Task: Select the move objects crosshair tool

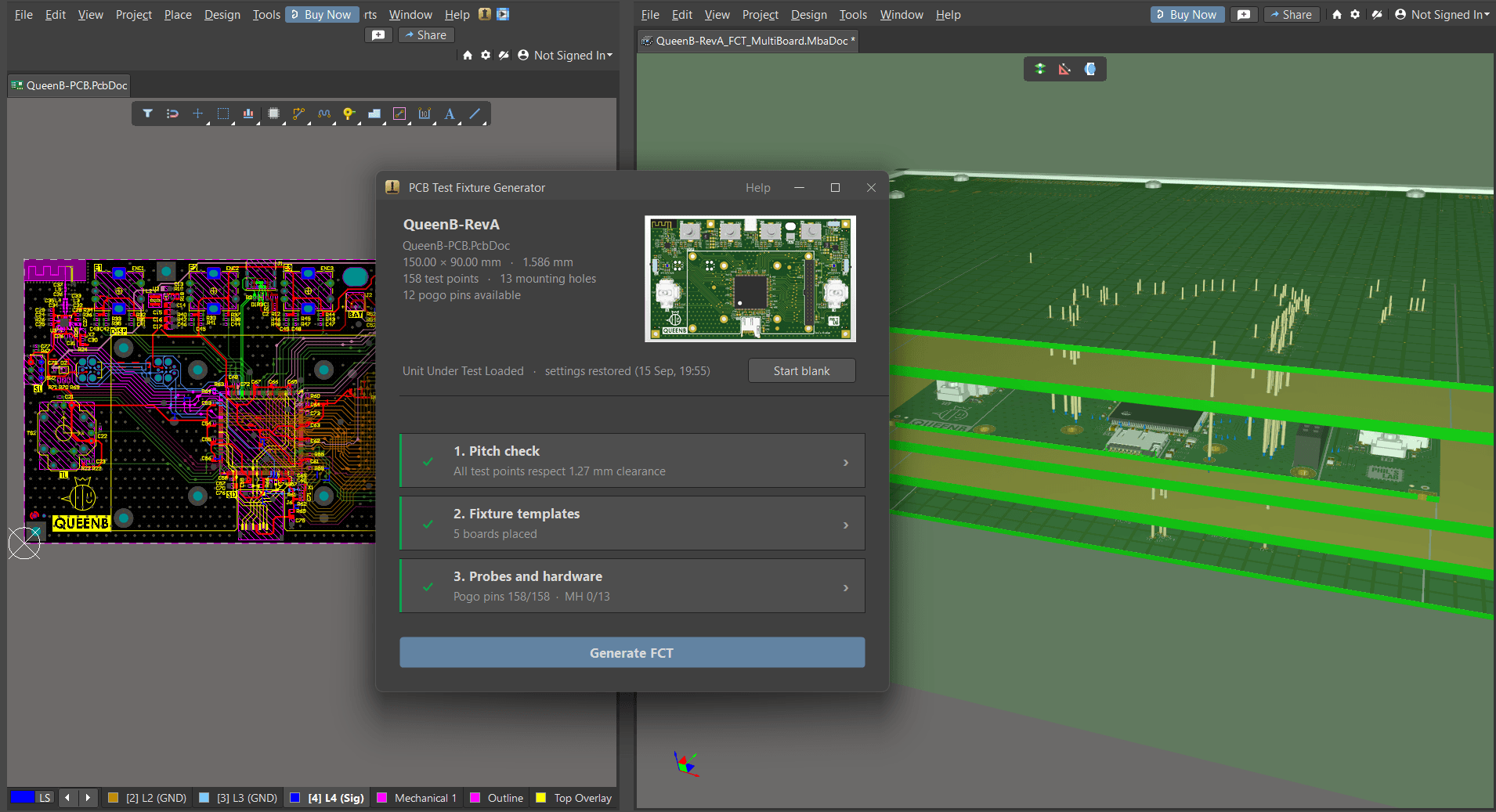Action: point(197,114)
